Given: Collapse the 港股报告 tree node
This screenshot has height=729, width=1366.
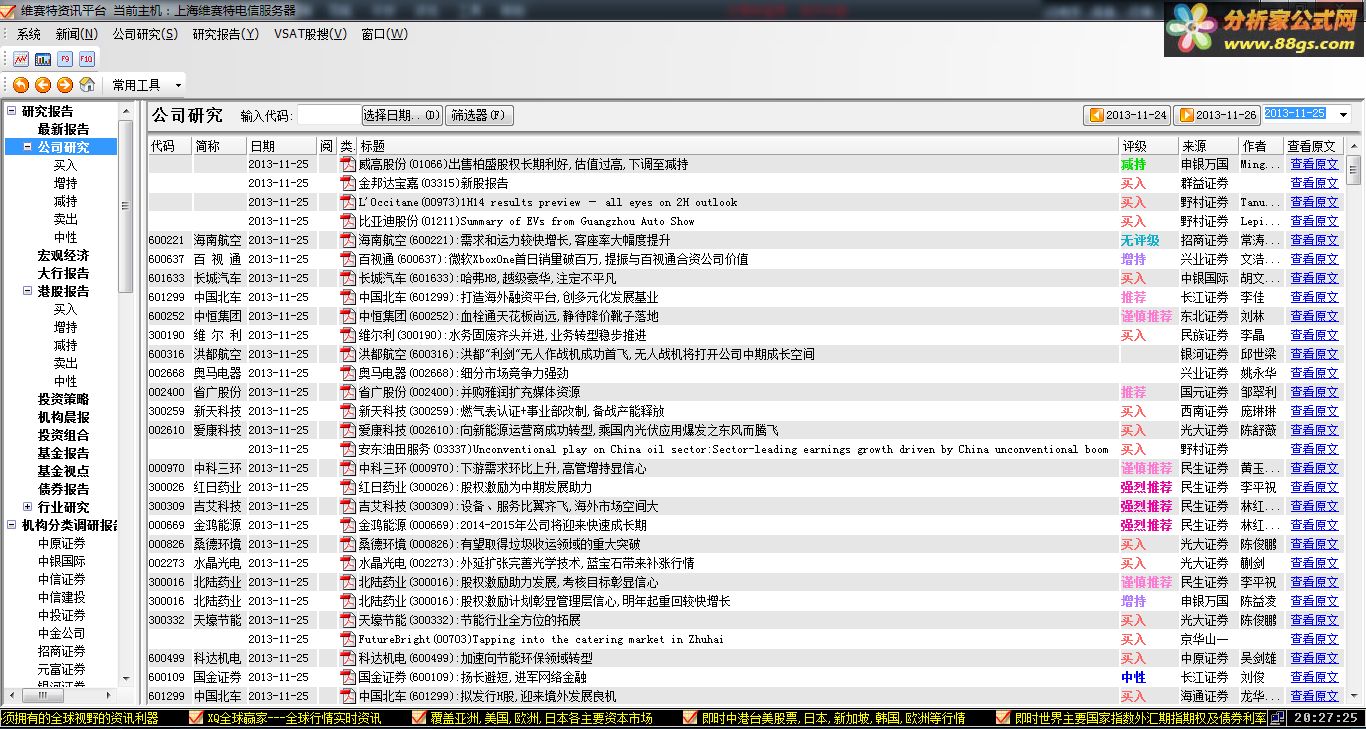Looking at the screenshot, I should point(27,291).
